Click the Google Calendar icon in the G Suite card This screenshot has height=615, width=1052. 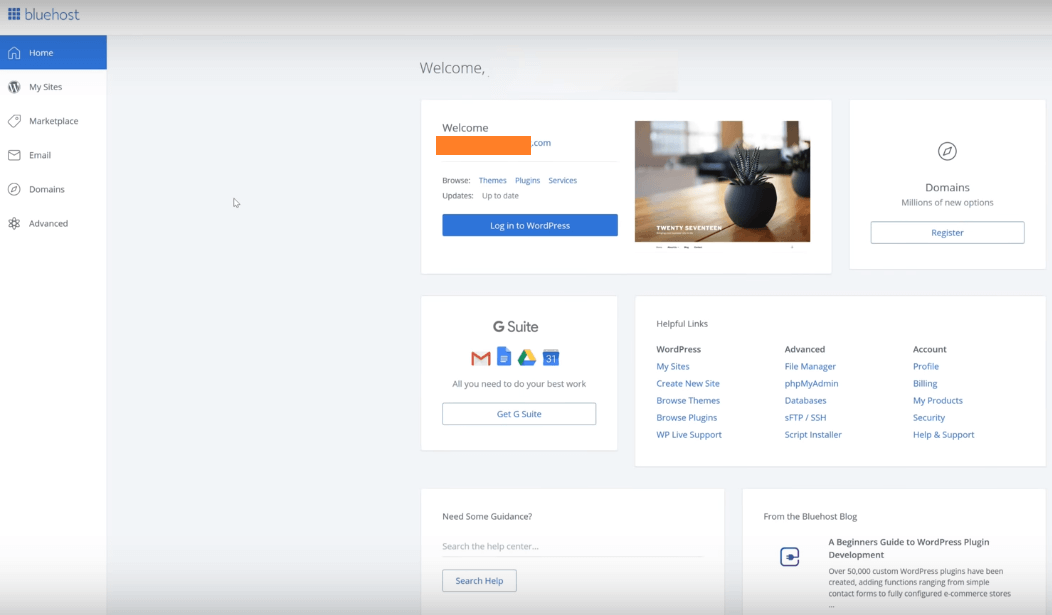[x=551, y=357]
